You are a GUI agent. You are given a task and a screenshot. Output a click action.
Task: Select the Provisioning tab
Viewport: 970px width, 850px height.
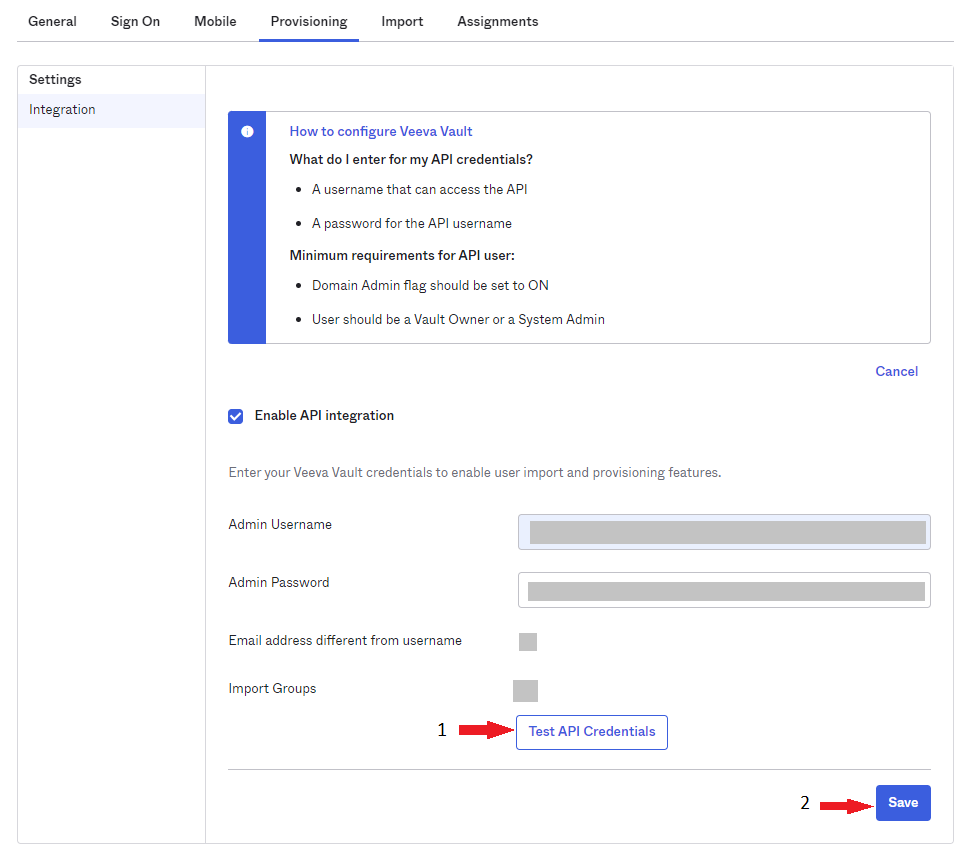[309, 21]
